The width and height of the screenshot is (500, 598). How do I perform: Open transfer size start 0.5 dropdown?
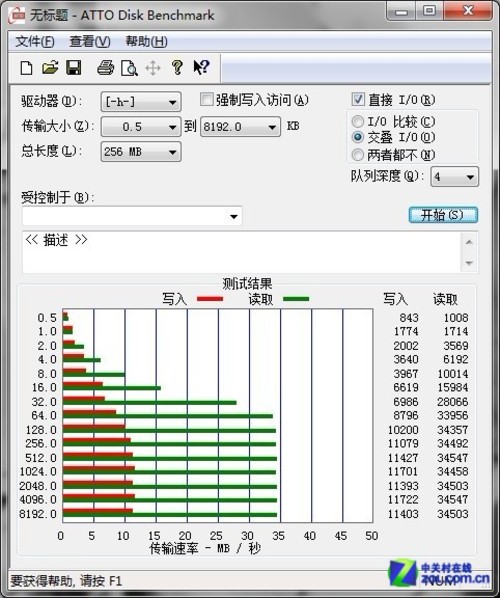(x=141, y=127)
